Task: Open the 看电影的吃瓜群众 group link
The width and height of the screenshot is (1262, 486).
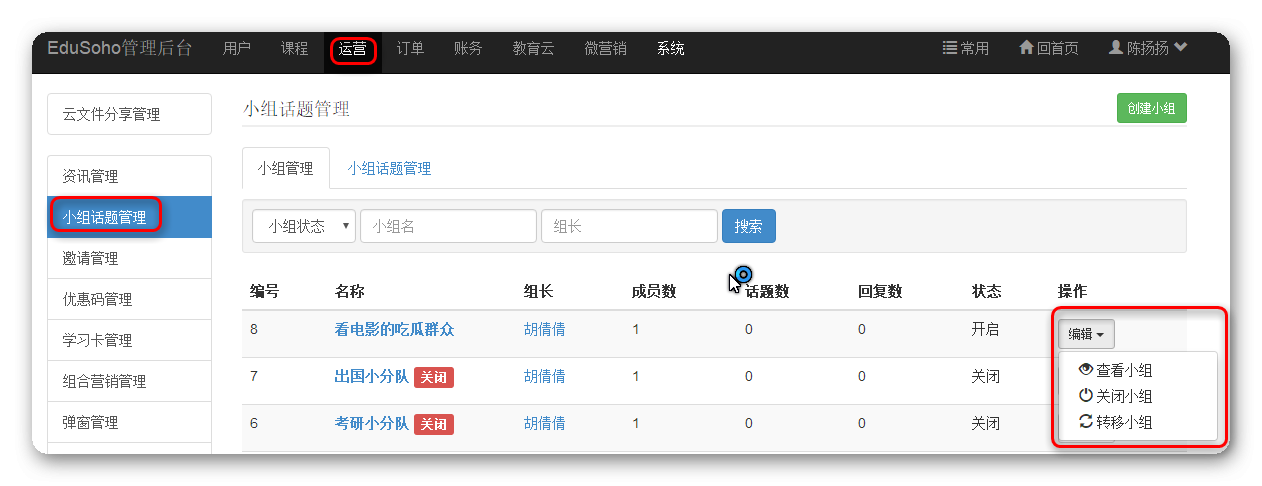Action: 394,329
